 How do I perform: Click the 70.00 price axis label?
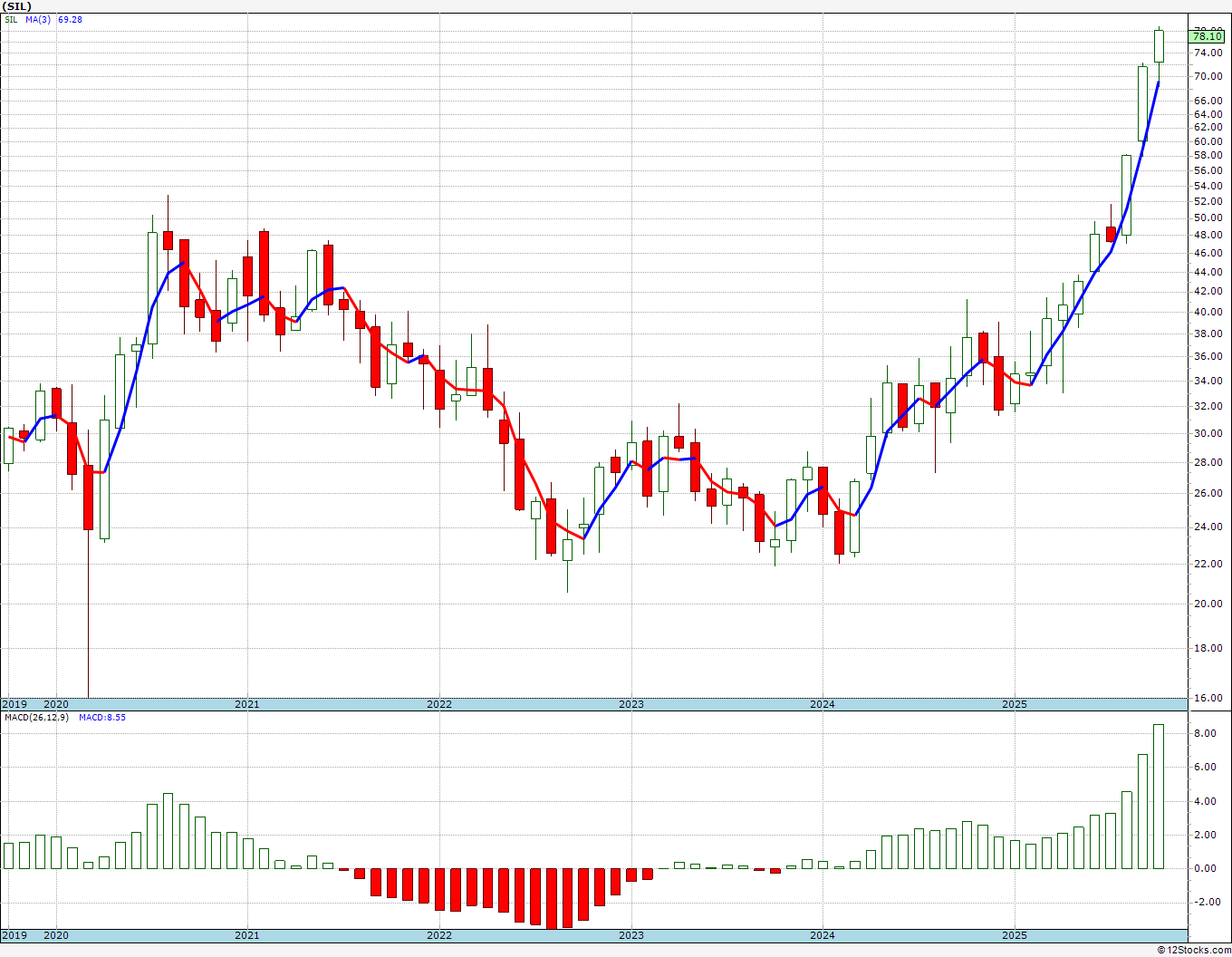(1208, 76)
